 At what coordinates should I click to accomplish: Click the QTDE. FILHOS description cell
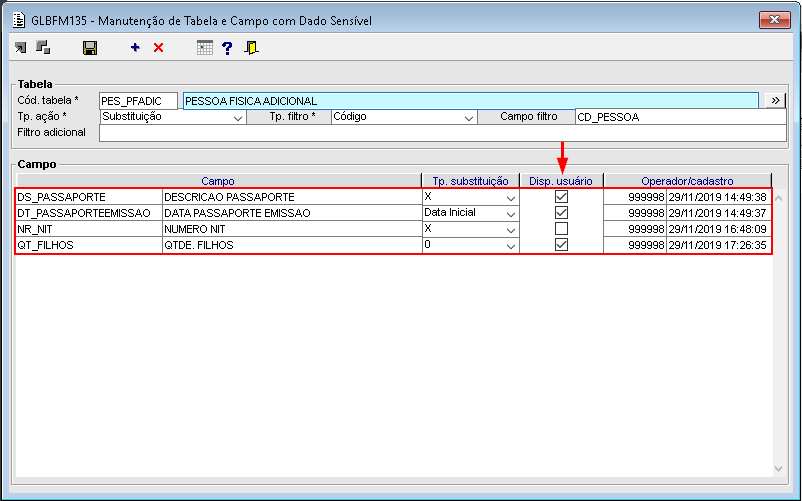292,245
